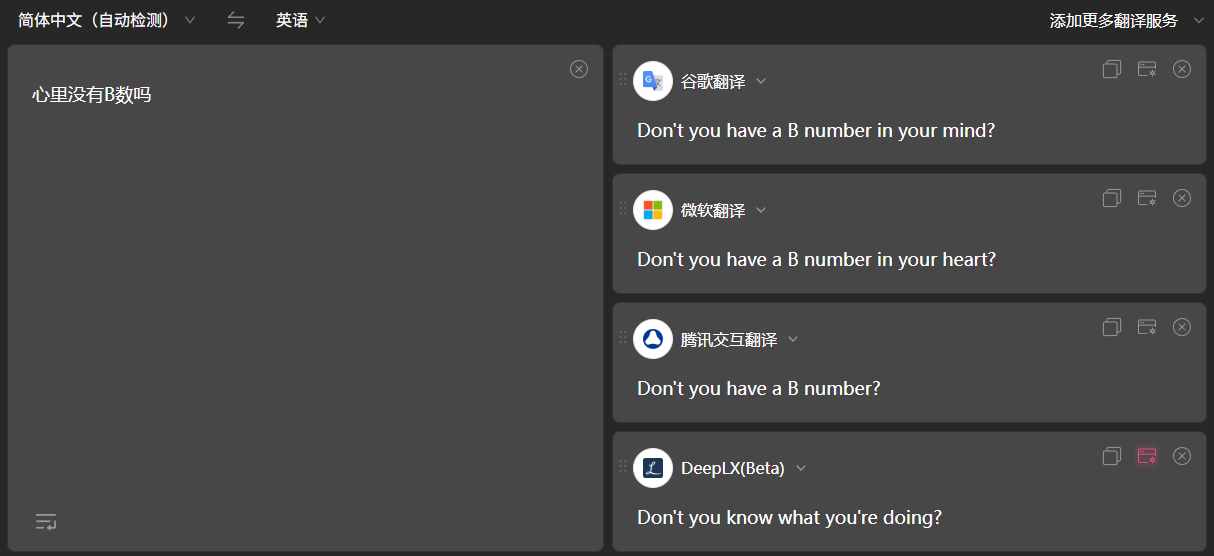Open the 英语 target language dropdown

click(x=301, y=20)
